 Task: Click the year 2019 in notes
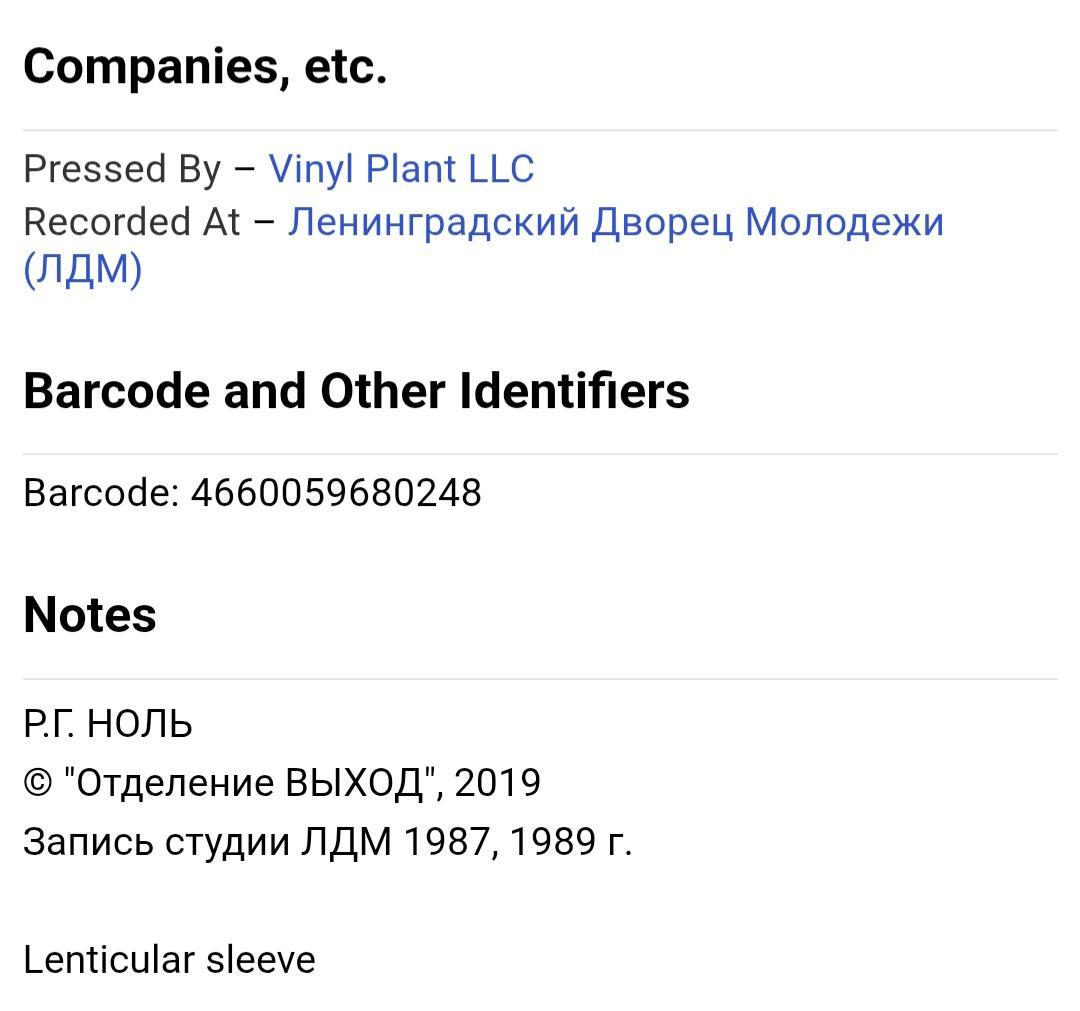click(497, 783)
